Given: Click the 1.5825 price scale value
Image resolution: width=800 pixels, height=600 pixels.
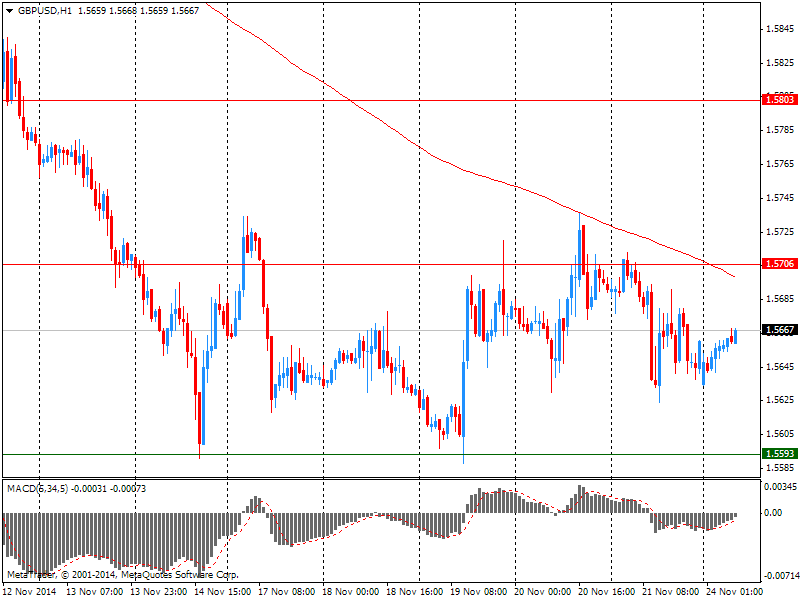Looking at the screenshot, I should coord(780,63).
